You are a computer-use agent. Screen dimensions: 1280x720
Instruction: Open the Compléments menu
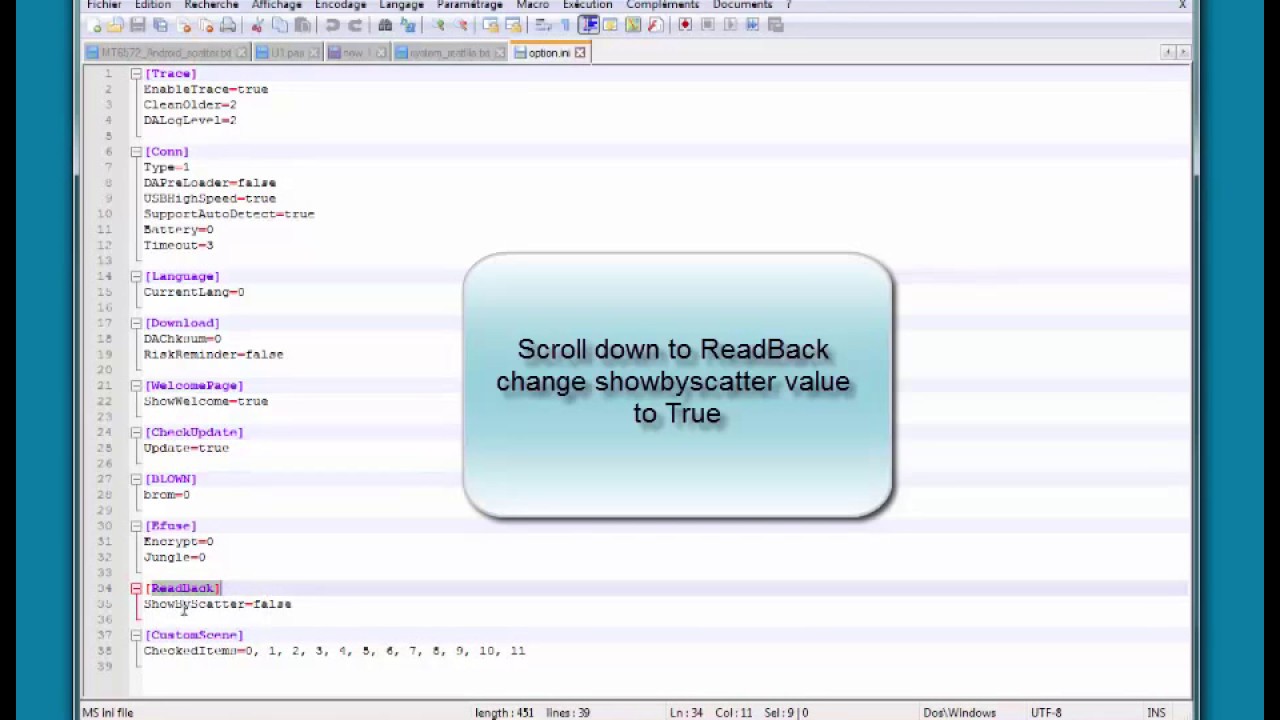tap(662, 5)
